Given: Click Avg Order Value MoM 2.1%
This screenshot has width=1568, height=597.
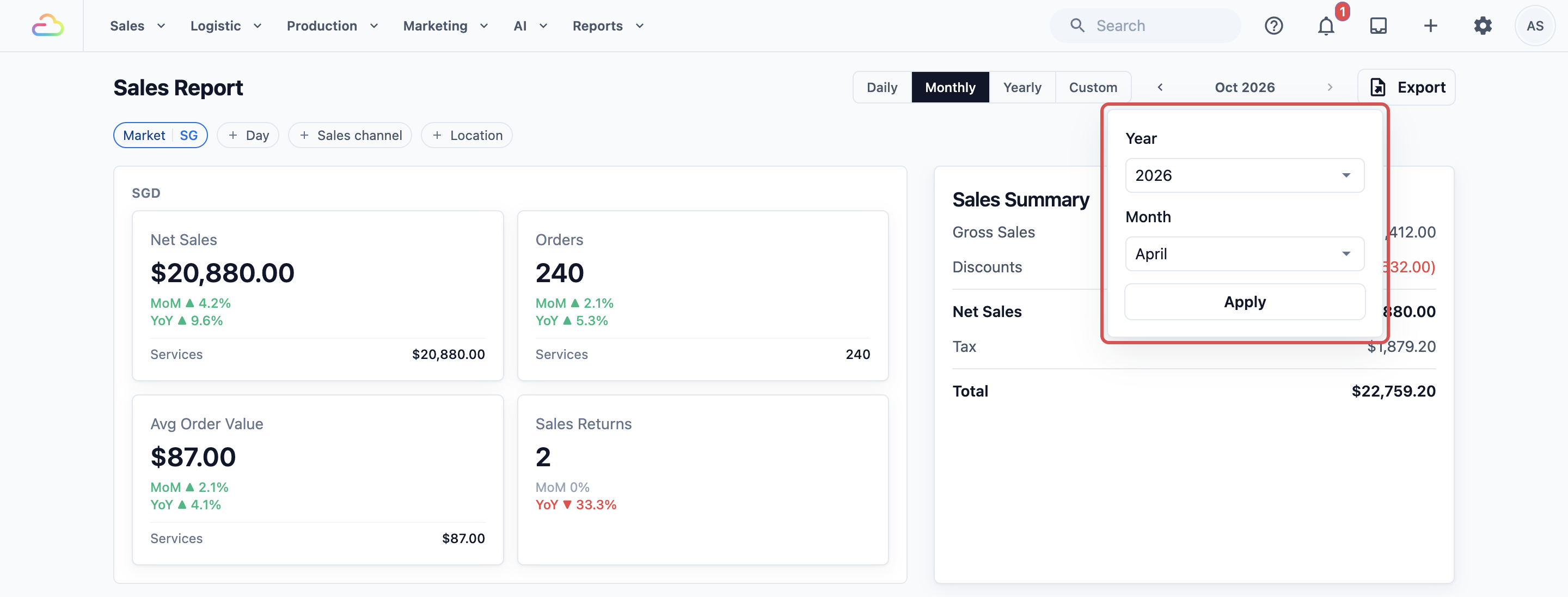Looking at the screenshot, I should (x=189, y=488).
